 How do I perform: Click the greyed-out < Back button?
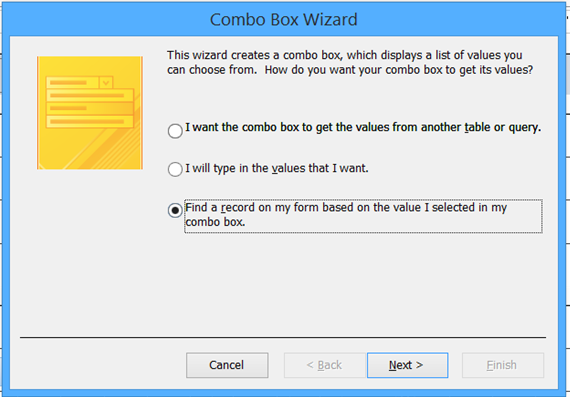pos(324,365)
